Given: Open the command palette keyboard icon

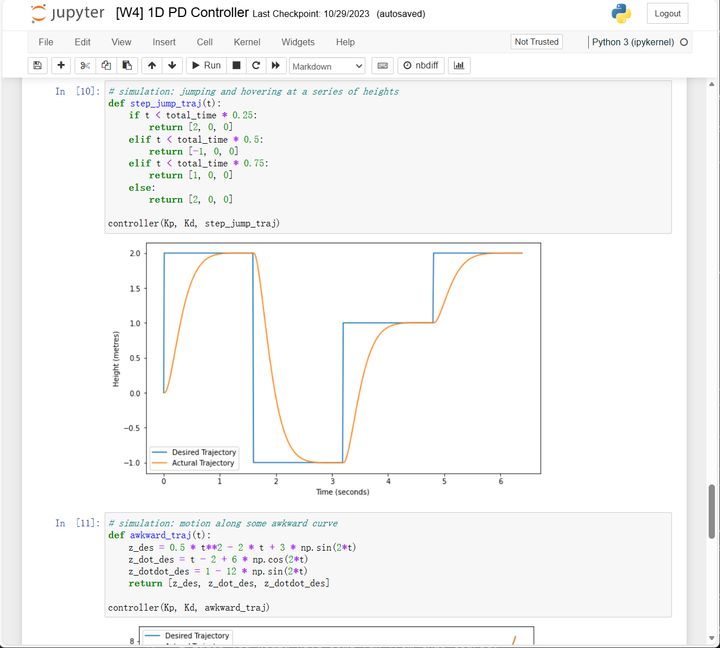Looking at the screenshot, I should coord(382,65).
